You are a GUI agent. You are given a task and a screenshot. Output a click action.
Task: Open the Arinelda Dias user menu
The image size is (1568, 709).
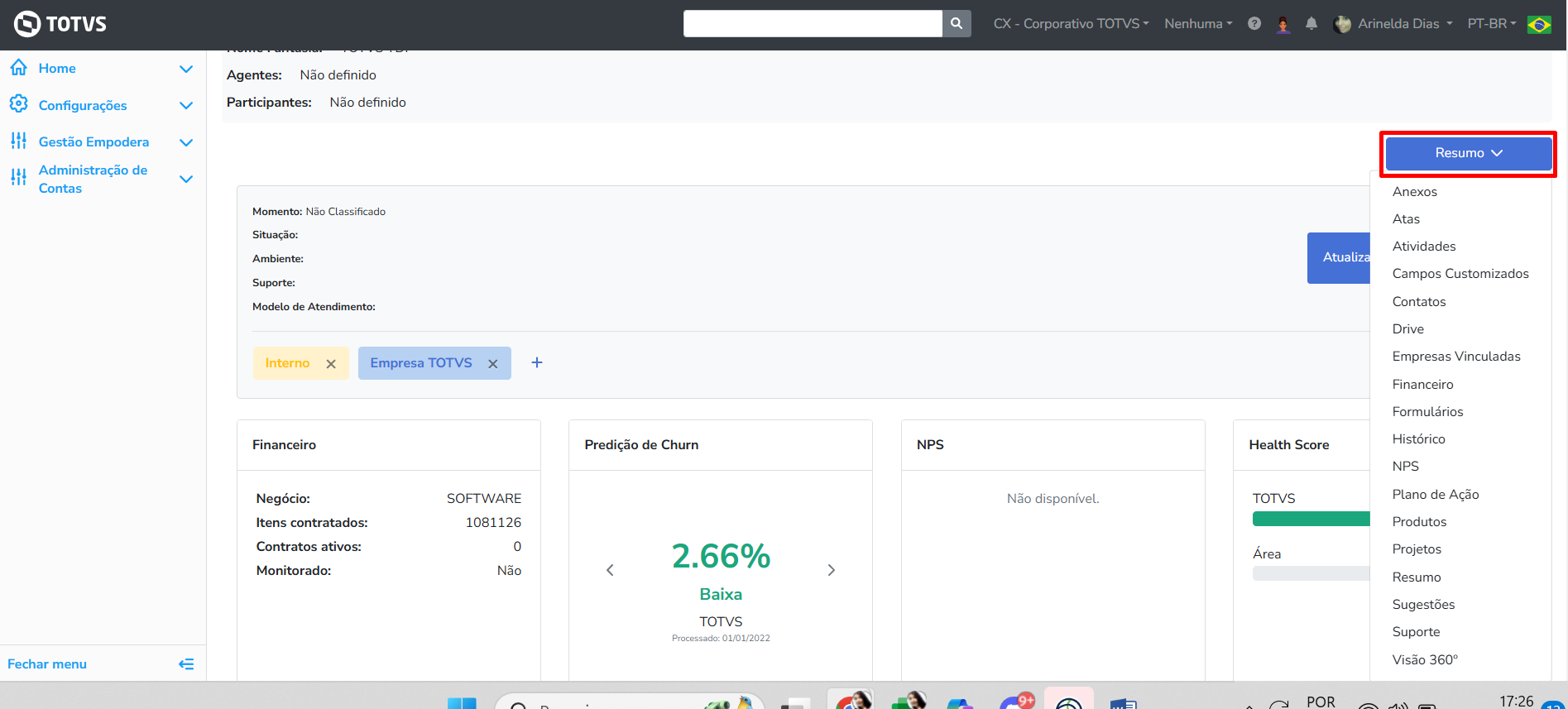click(x=1393, y=24)
